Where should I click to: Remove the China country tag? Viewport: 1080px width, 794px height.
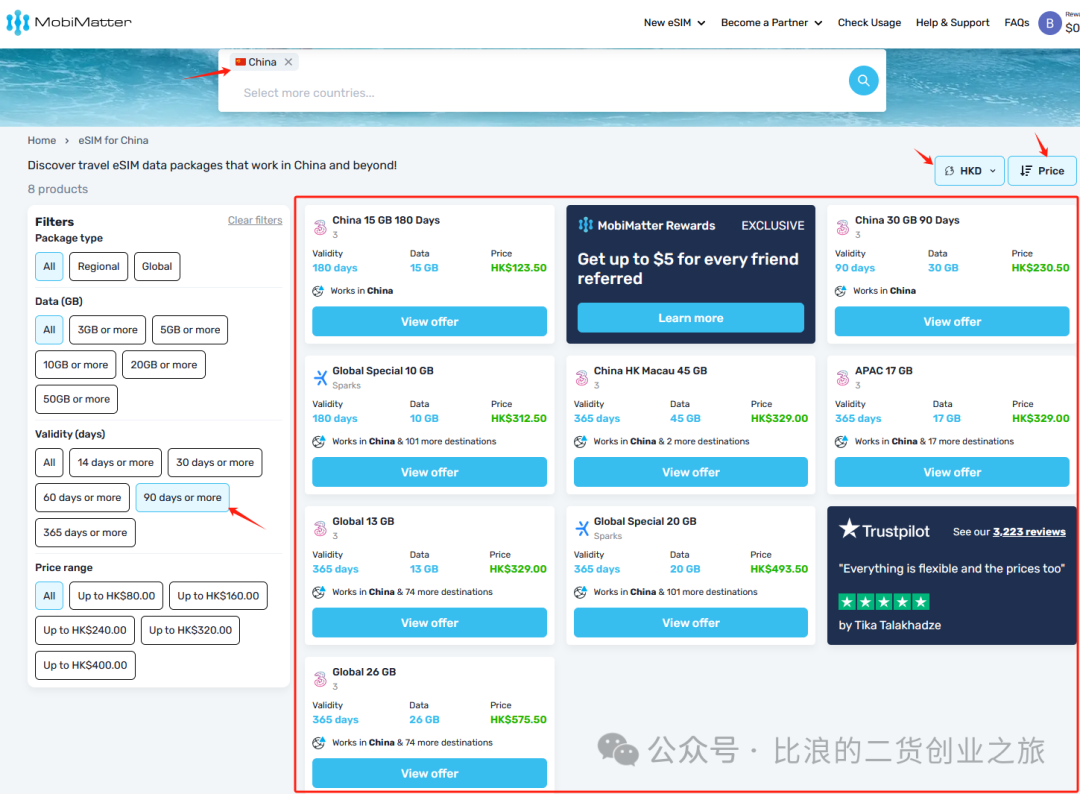289,62
